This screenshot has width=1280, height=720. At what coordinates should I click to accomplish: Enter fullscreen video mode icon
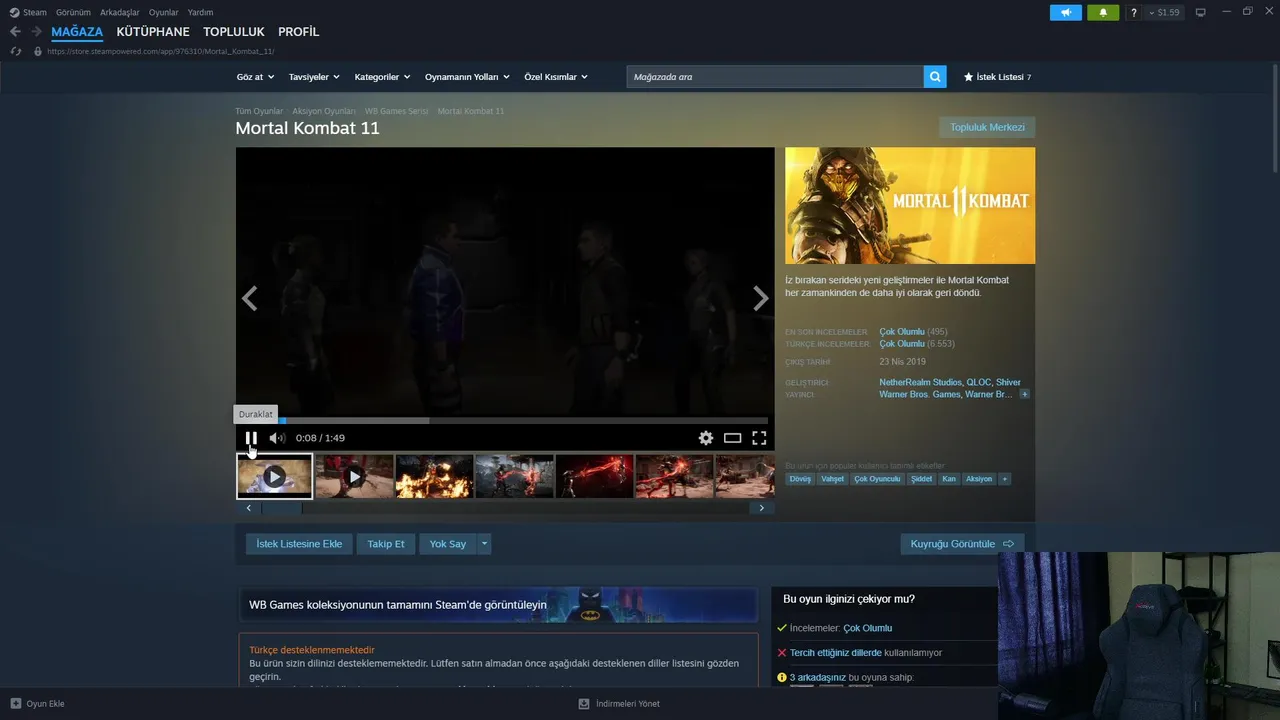point(759,438)
